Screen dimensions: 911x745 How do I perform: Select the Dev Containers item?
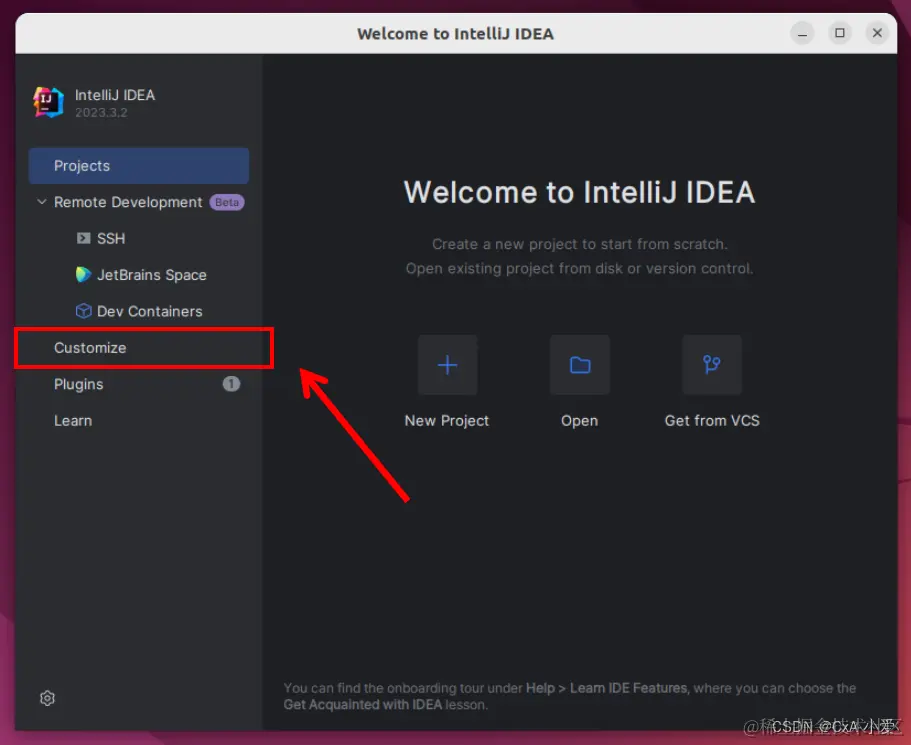tap(139, 311)
